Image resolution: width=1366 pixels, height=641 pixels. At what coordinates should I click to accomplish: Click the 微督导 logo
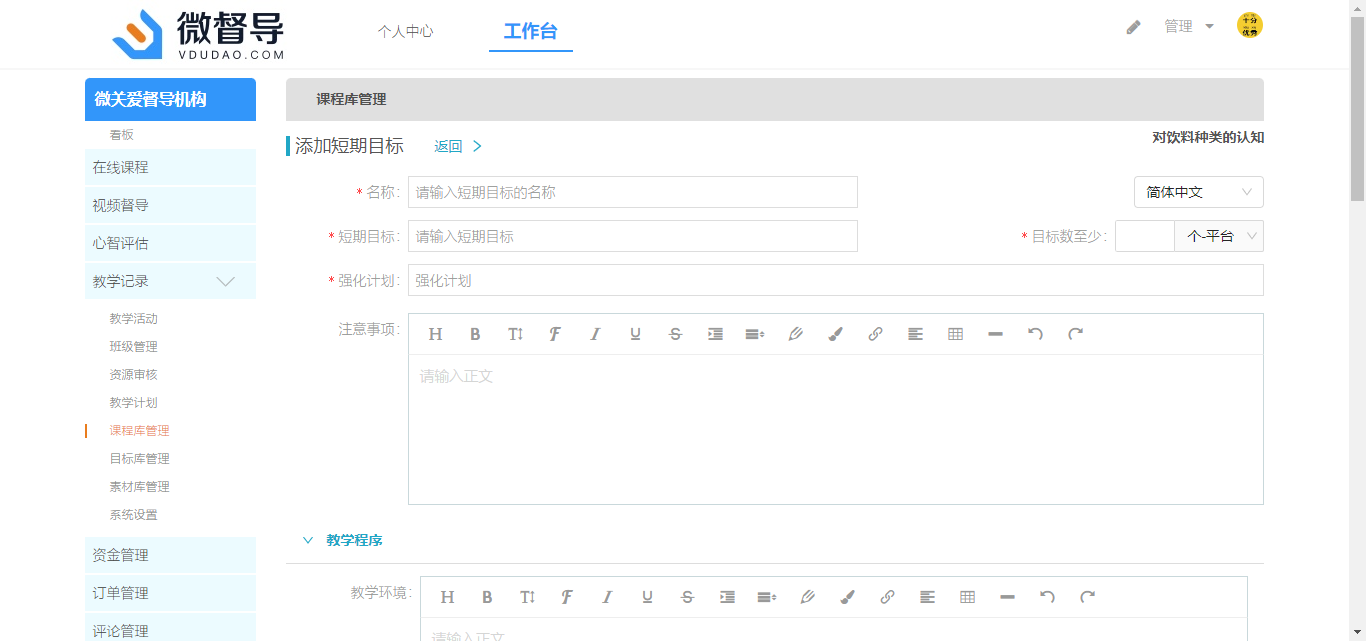[199, 35]
